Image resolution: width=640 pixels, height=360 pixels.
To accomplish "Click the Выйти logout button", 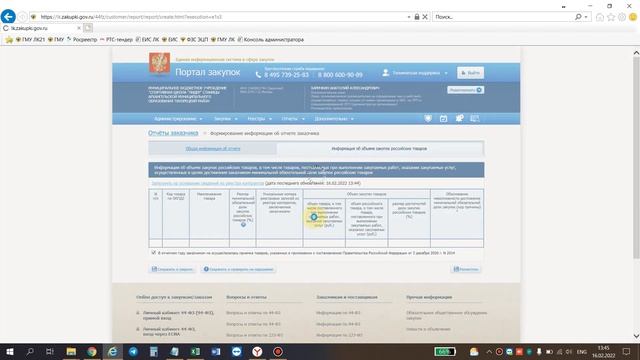I will pyautogui.click(x=470, y=73).
